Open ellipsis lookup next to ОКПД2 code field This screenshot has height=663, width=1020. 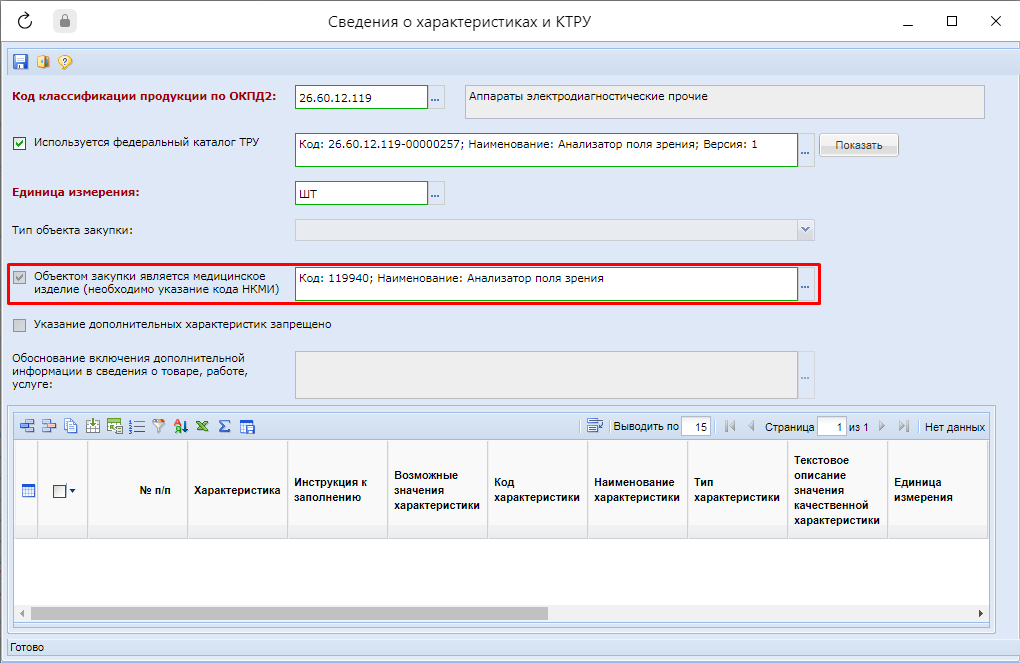click(436, 98)
